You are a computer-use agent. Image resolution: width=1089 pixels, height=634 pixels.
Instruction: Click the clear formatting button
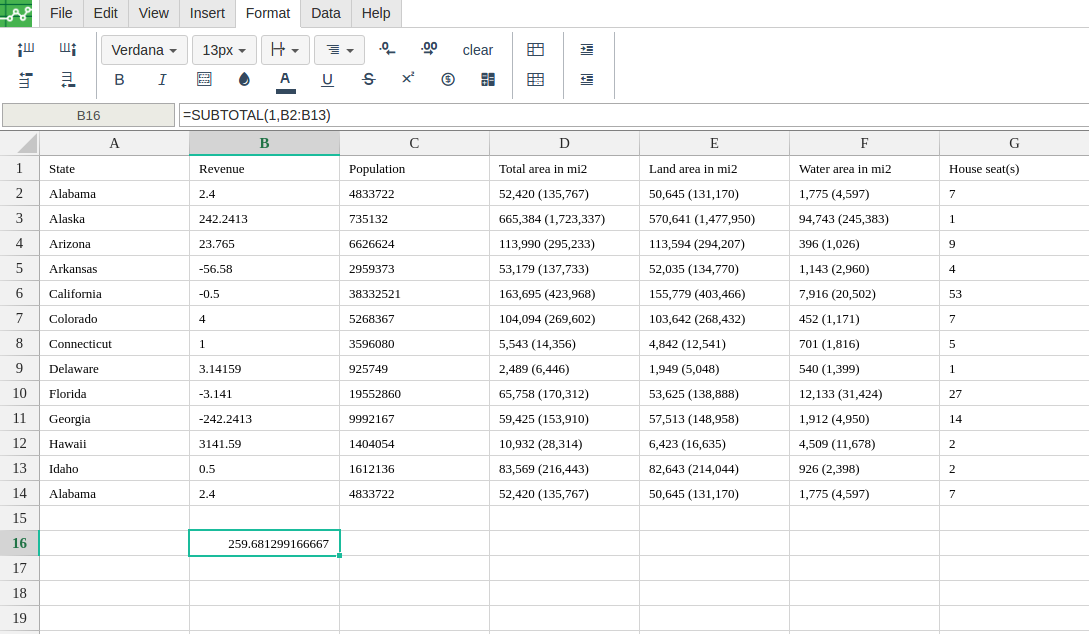point(477,50)
